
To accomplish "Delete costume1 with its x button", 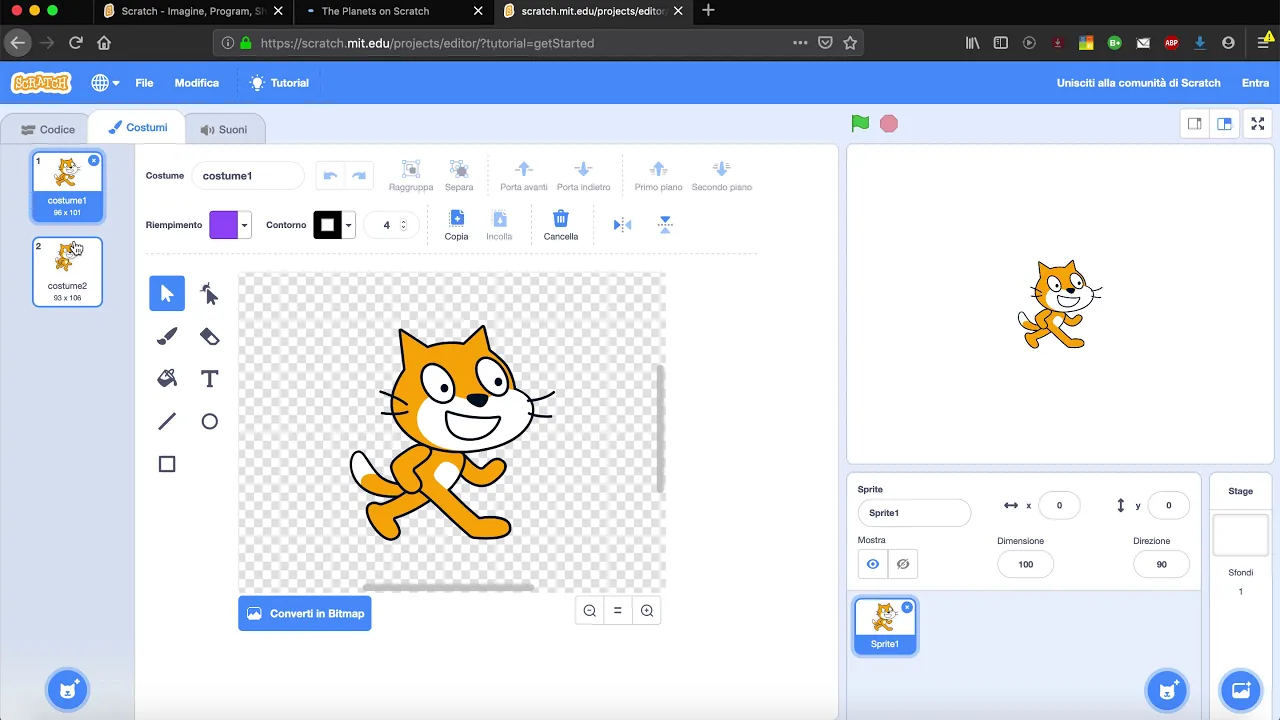I will (x=94, y=160).
